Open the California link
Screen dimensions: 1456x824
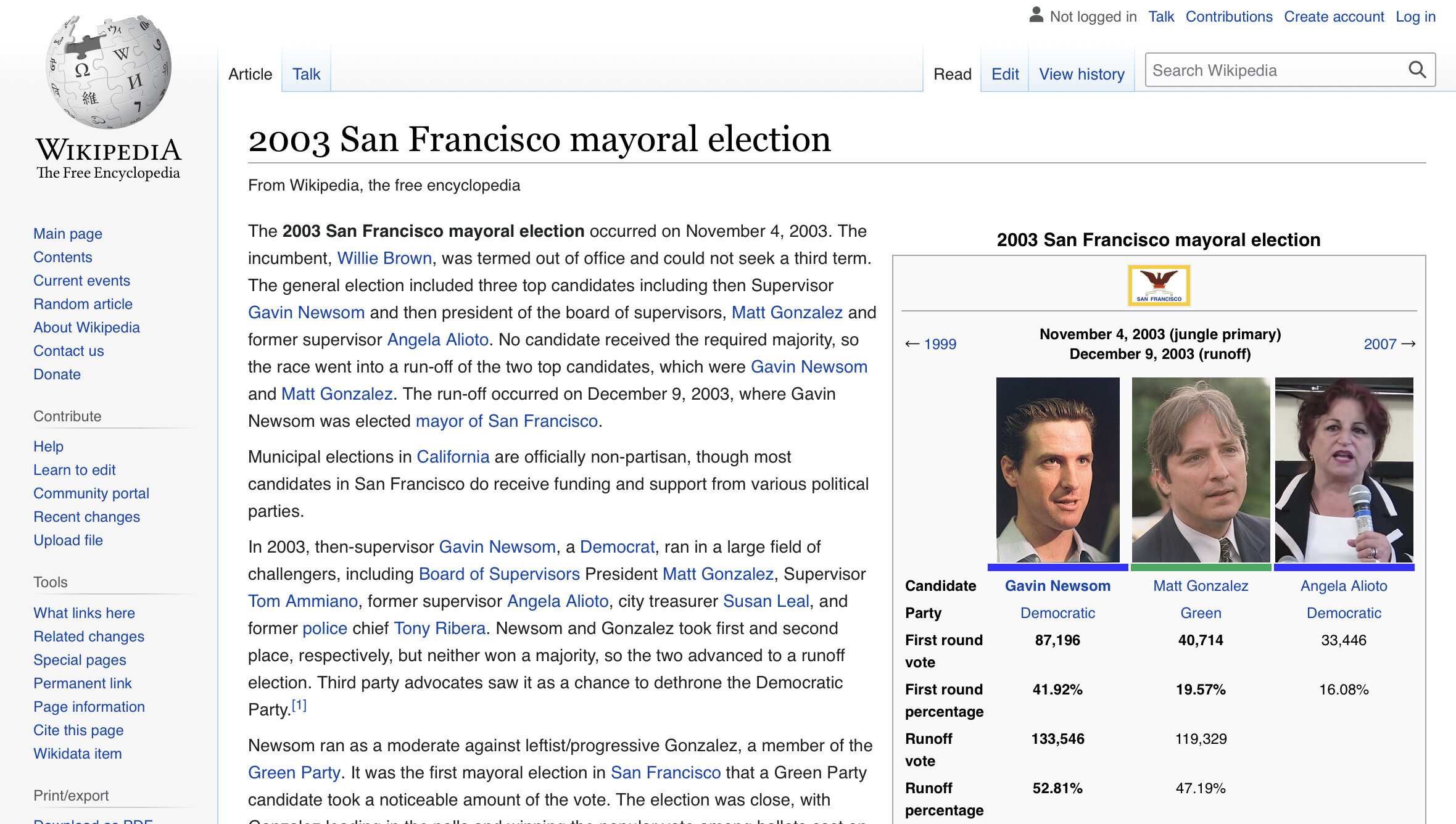(453, 456)
